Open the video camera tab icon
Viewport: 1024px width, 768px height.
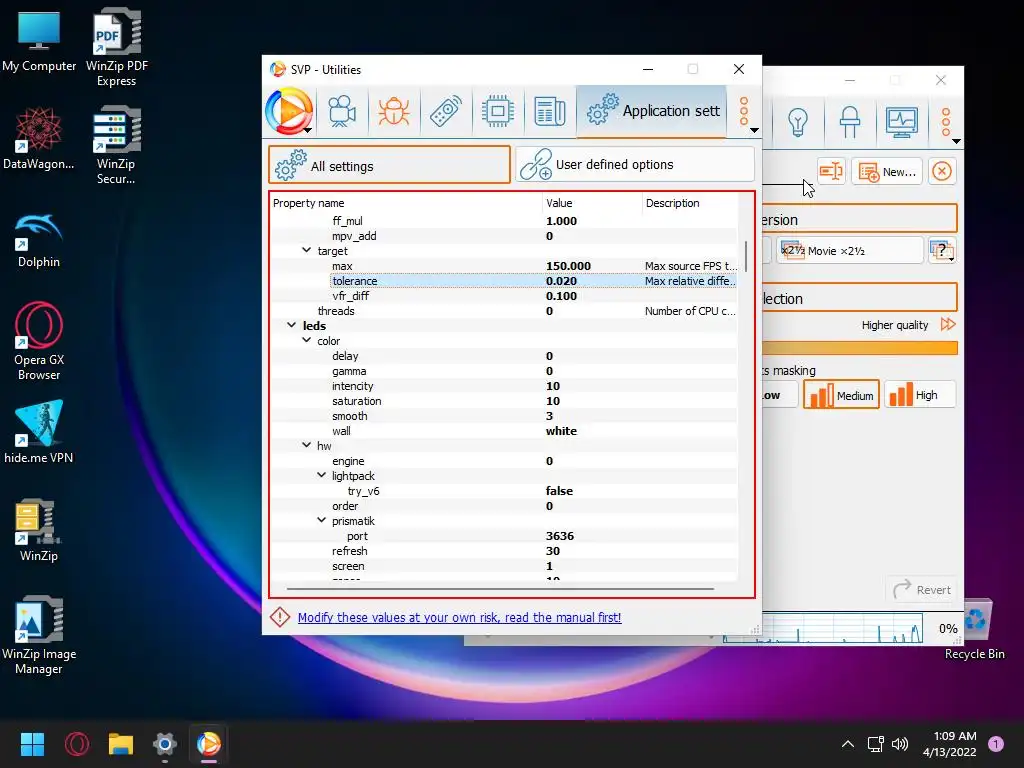point(342,112)
